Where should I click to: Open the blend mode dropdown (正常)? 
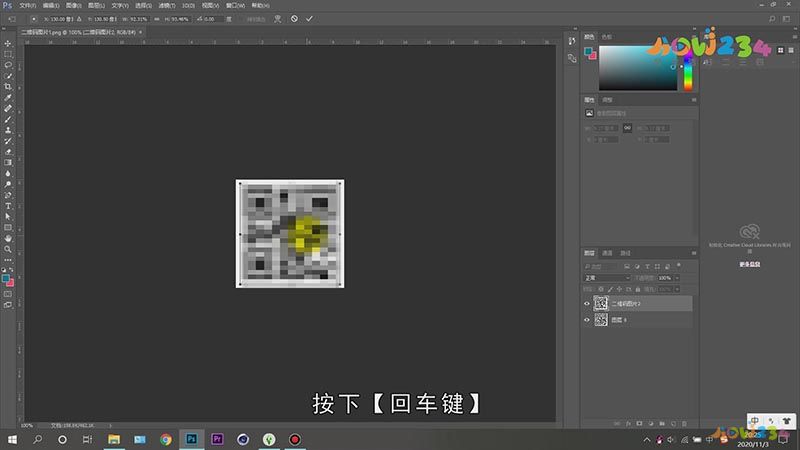[607, 278]
